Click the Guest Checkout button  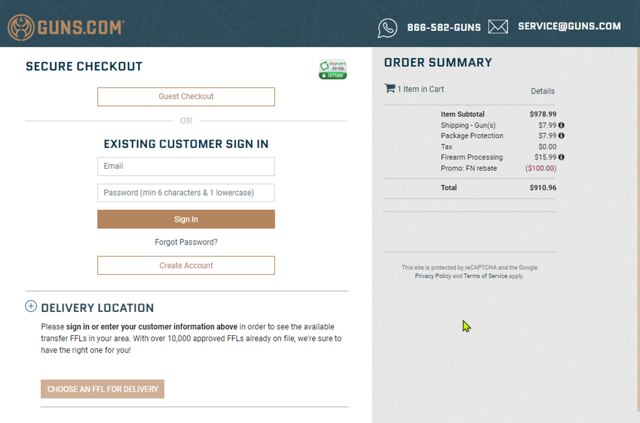click(x=186, y=97)
